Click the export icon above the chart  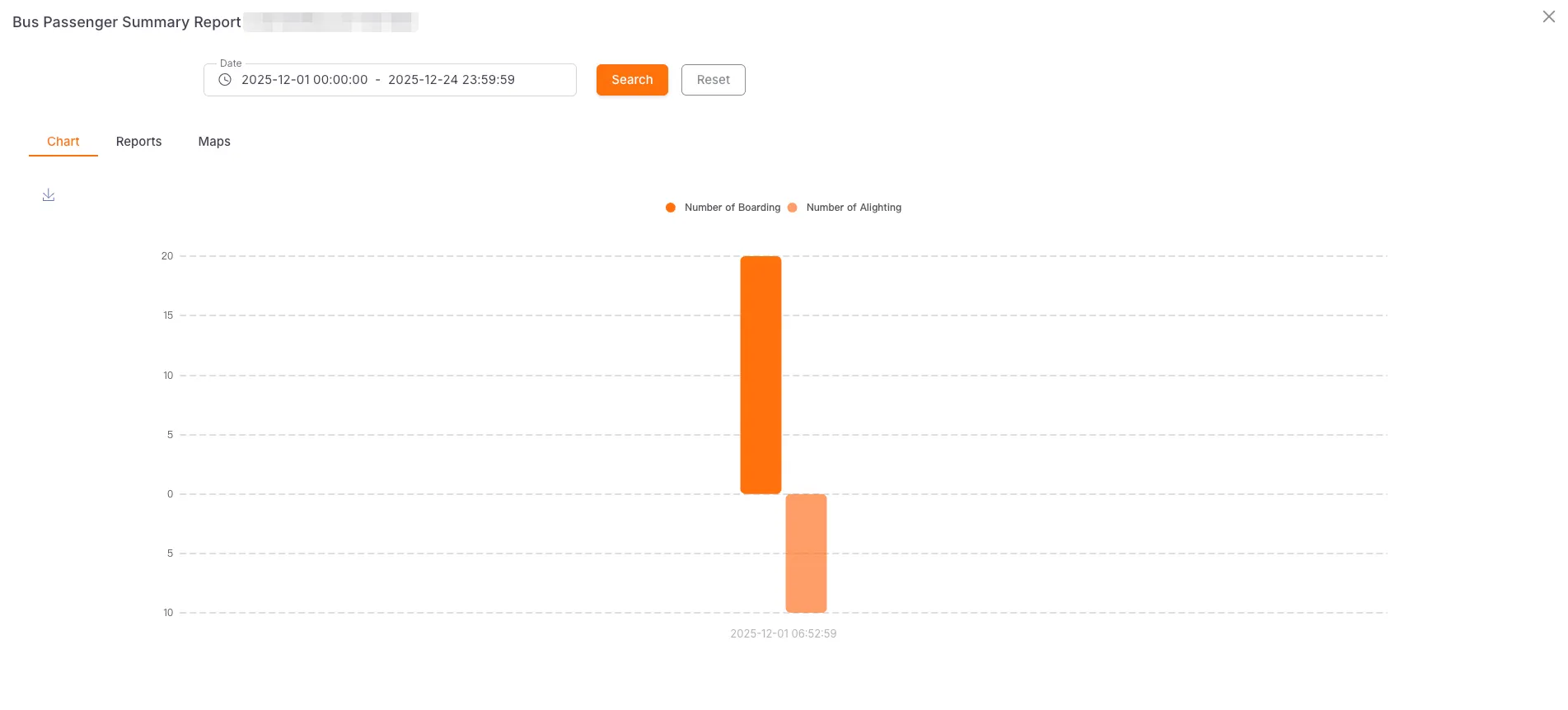(x=49, y=194)
